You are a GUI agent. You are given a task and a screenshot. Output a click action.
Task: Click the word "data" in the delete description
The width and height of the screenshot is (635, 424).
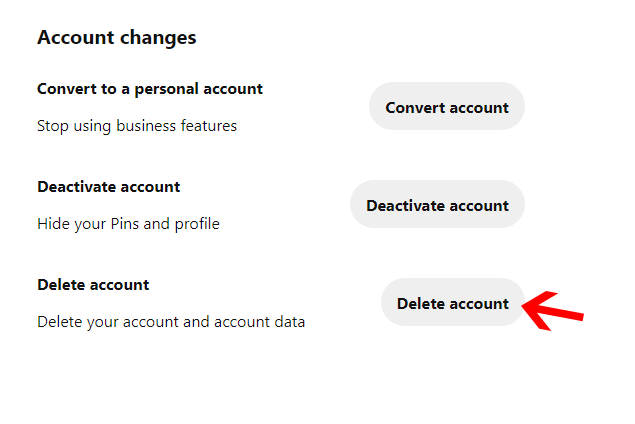pos(289,322)
